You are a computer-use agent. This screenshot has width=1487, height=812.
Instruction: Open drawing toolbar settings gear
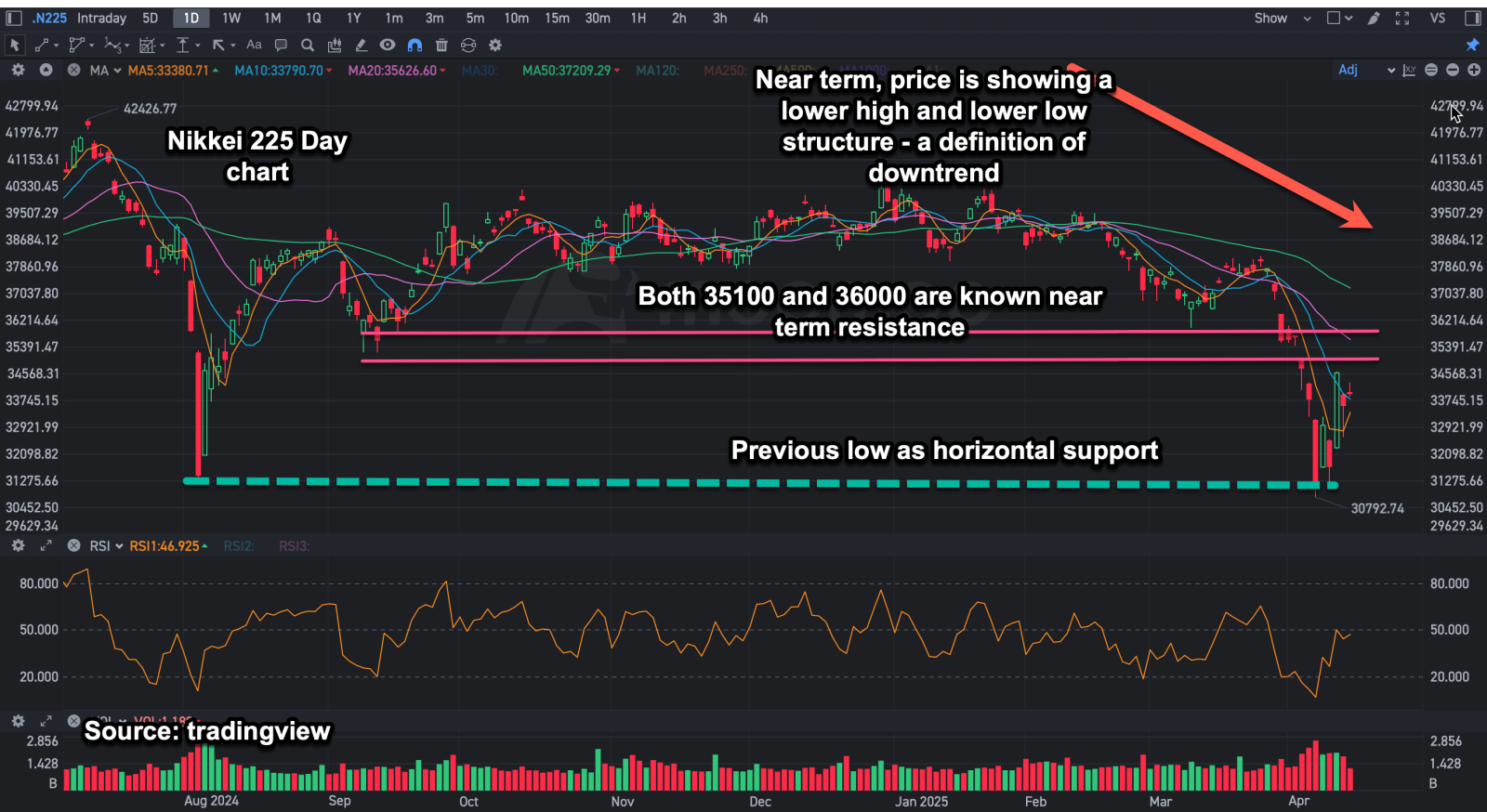[495, 45]
